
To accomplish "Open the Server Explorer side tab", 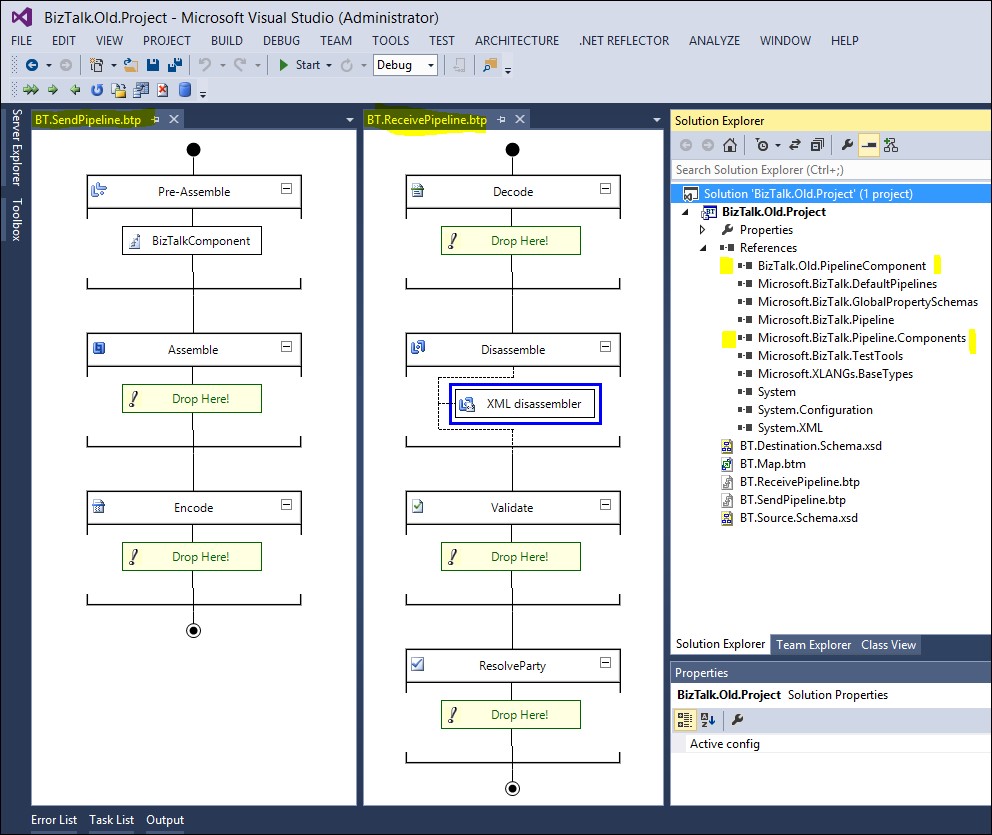I will [16, 147].
